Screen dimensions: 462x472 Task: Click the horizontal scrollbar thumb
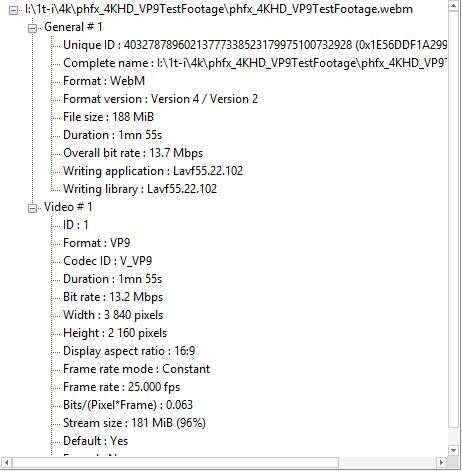click(175, 462)
